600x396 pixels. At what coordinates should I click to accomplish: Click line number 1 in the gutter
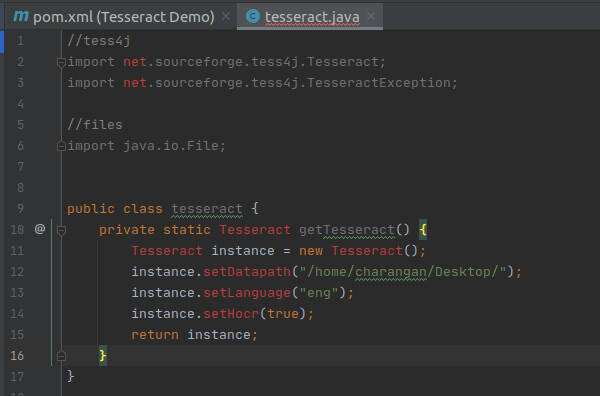[x=20, y=41]
